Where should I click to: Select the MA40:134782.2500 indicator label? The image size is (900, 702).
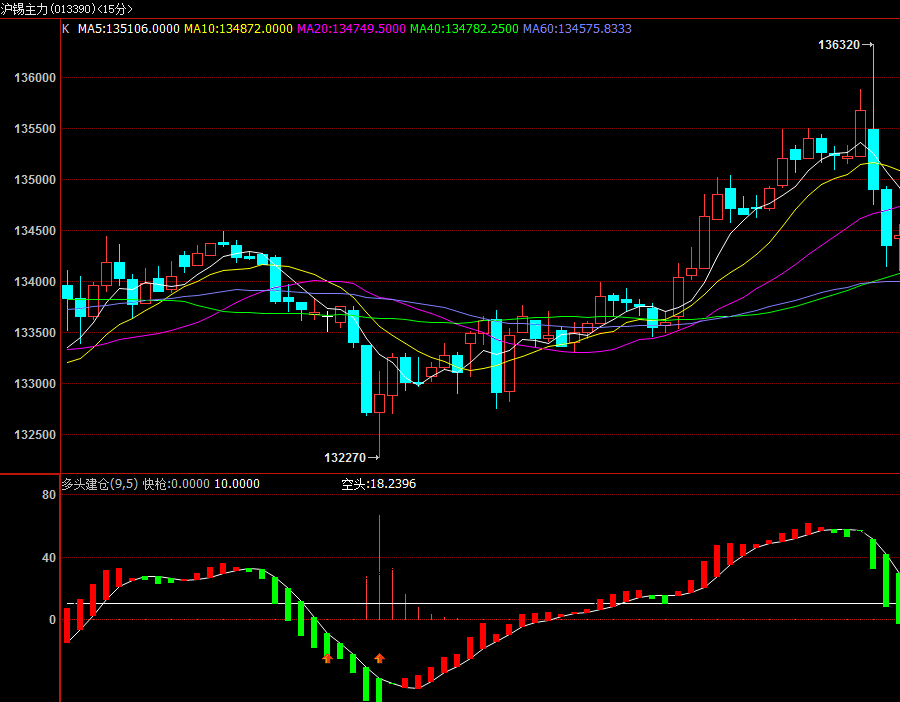(464, 29)
